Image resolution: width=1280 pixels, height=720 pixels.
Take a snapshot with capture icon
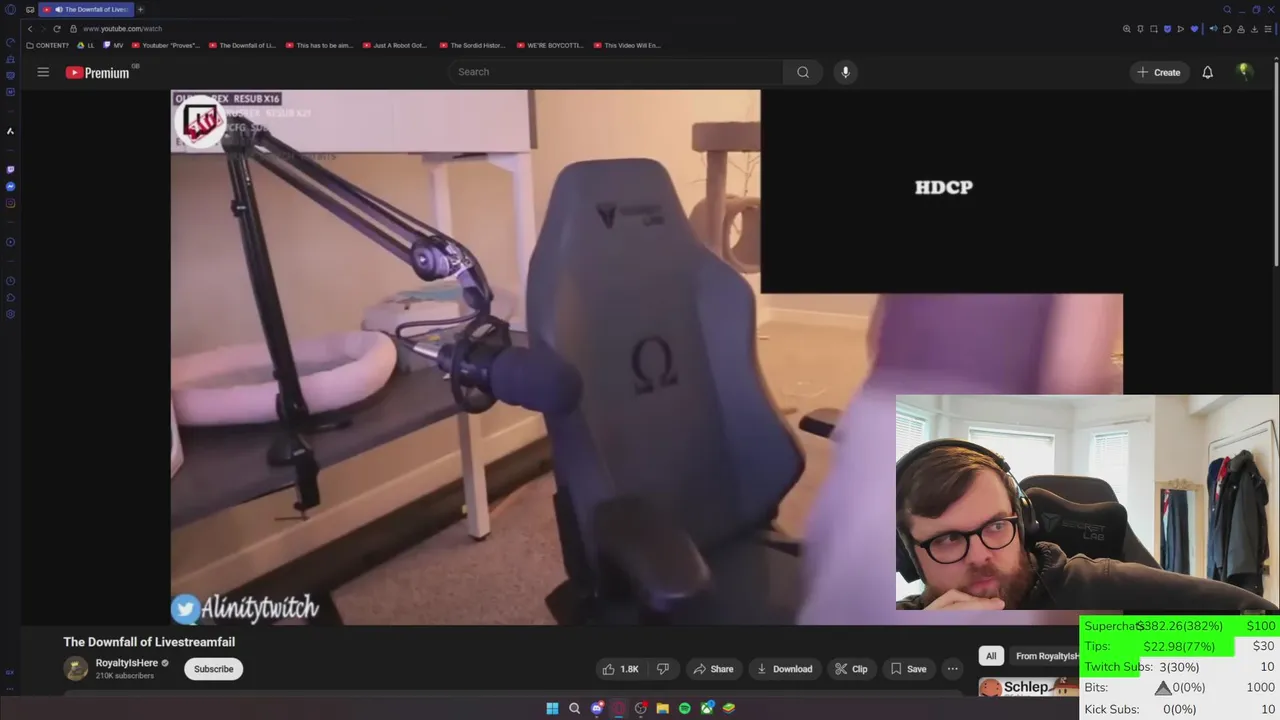pyautogui.click(x=1153, y=29)
